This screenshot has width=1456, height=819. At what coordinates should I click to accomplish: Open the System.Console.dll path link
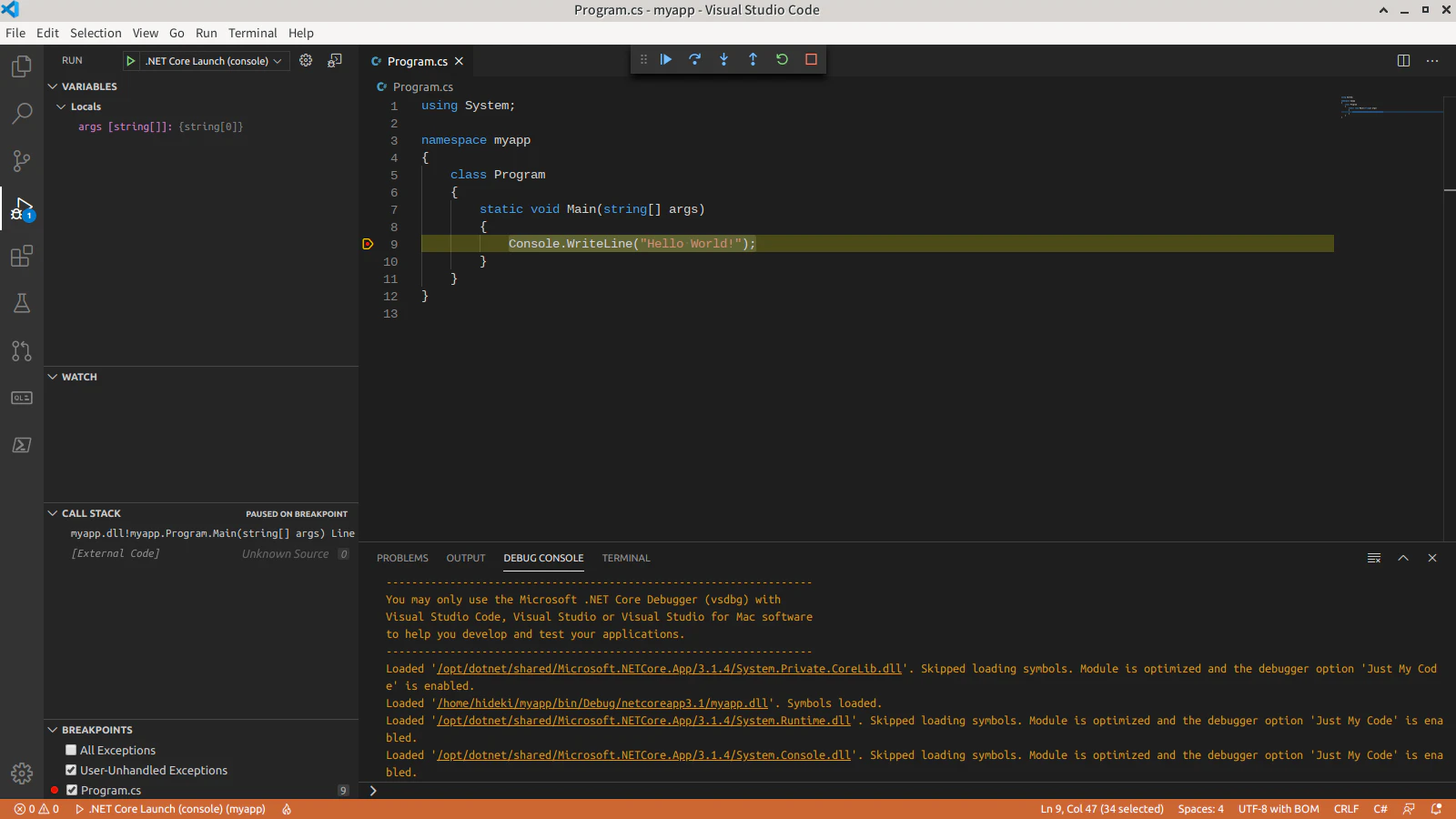click(643, 755)
